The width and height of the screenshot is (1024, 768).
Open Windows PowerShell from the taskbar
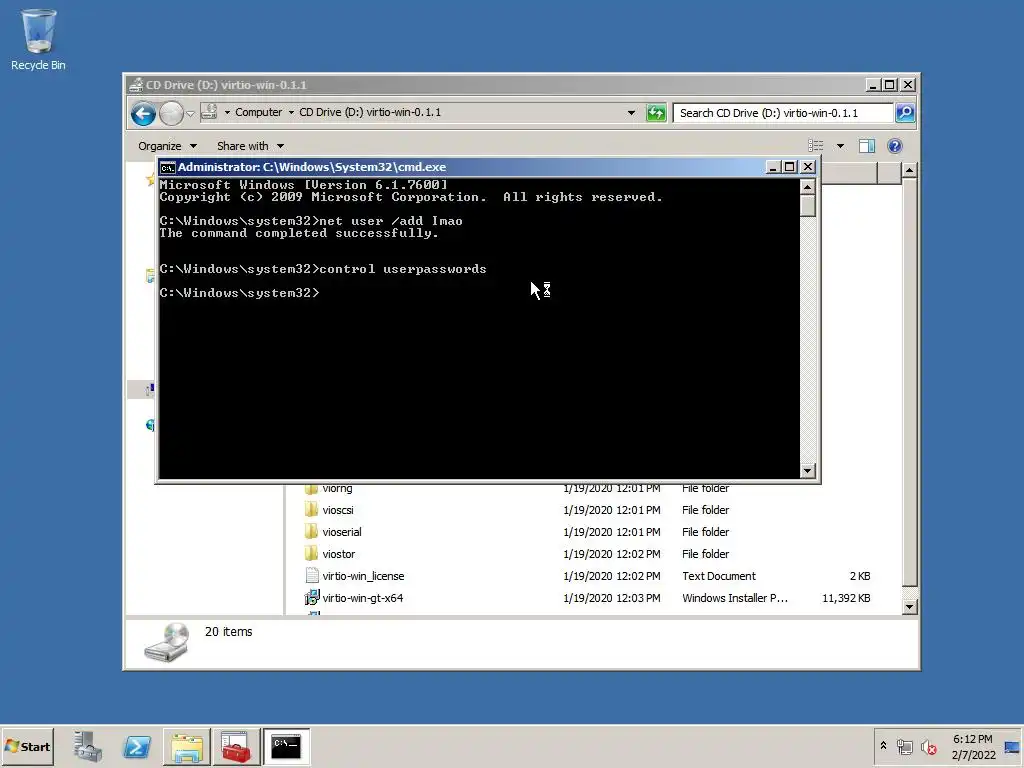(137, 746)
